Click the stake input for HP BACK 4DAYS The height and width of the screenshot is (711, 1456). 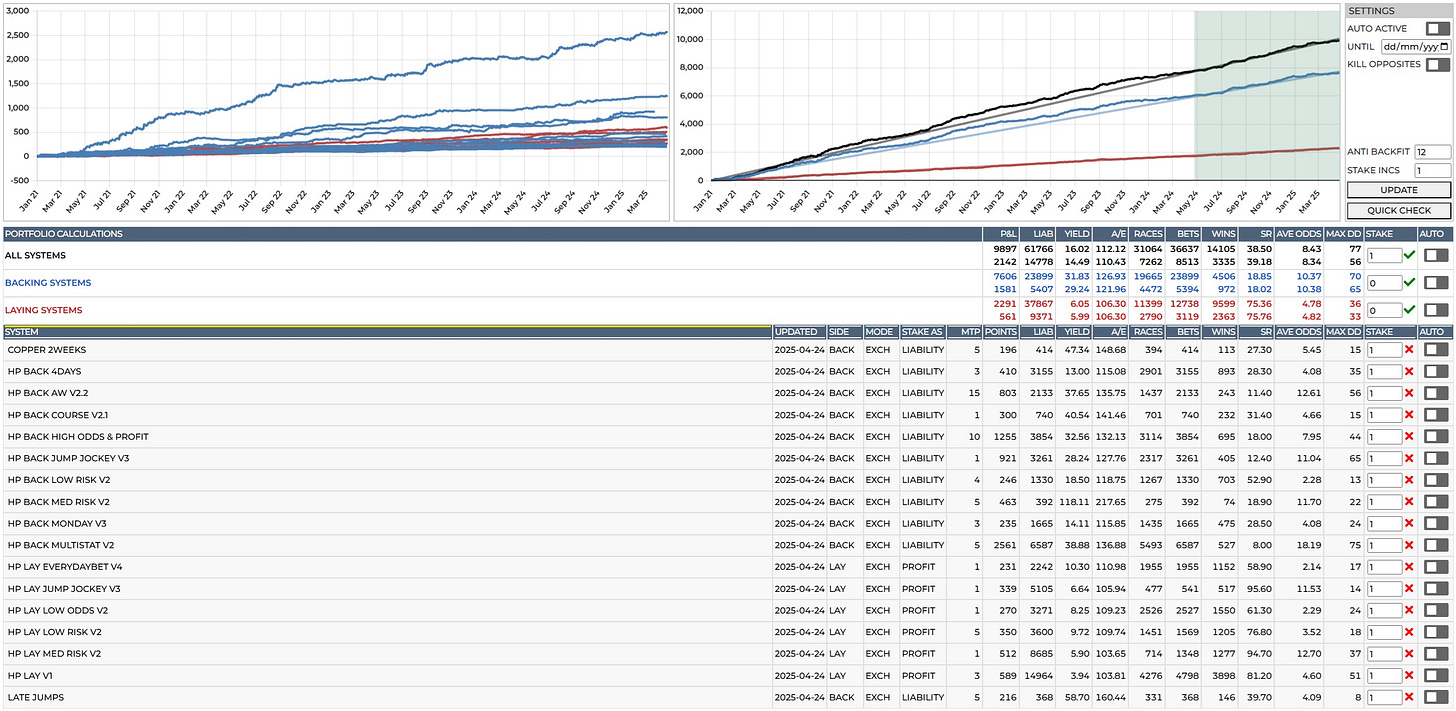[1383, 372]
